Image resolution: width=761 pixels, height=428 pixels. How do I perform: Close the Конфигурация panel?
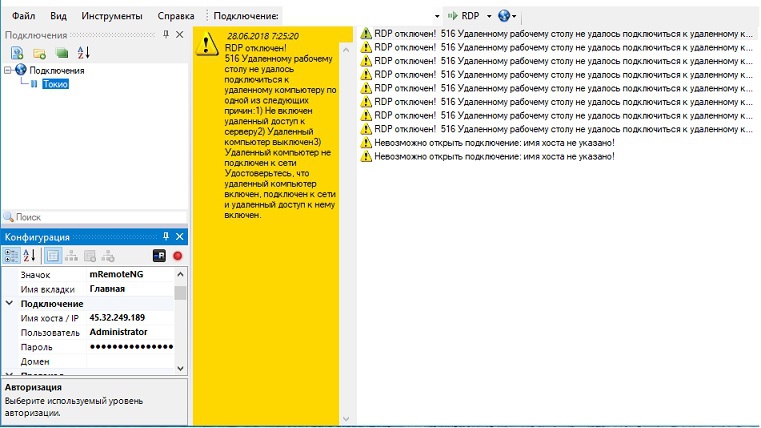(x=180, y=236)
